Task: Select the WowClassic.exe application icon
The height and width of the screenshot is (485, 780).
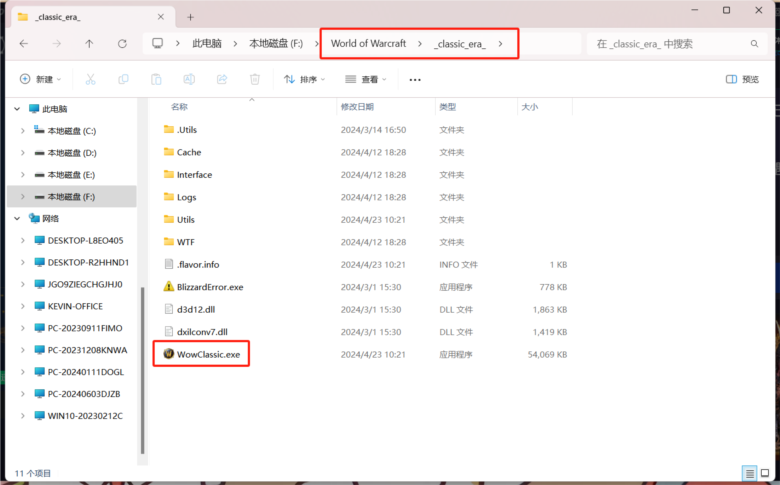Action: coord(169,354)
